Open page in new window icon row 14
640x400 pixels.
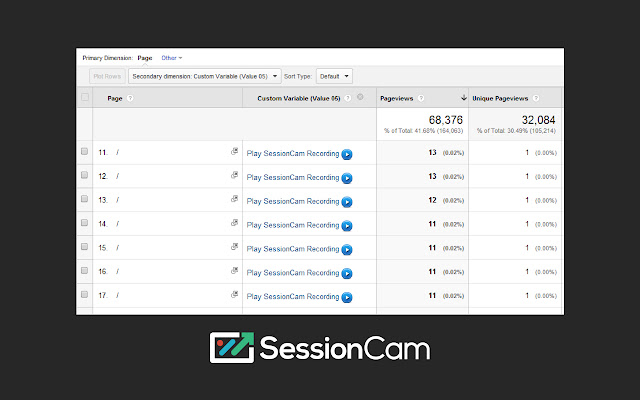234,222
